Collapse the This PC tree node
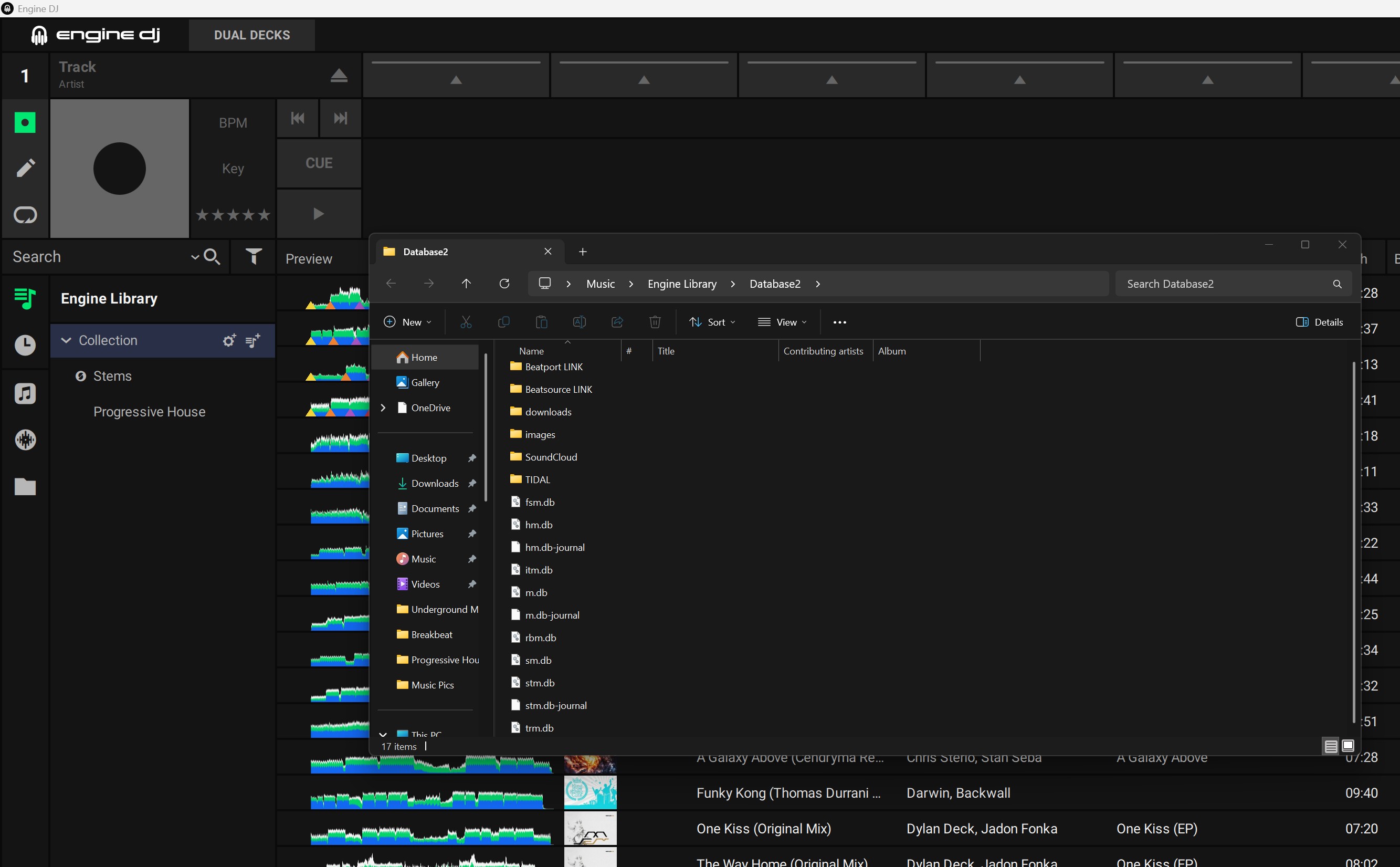The width and height of the screenshot is (1400, 867). click(x=383, y=735)
